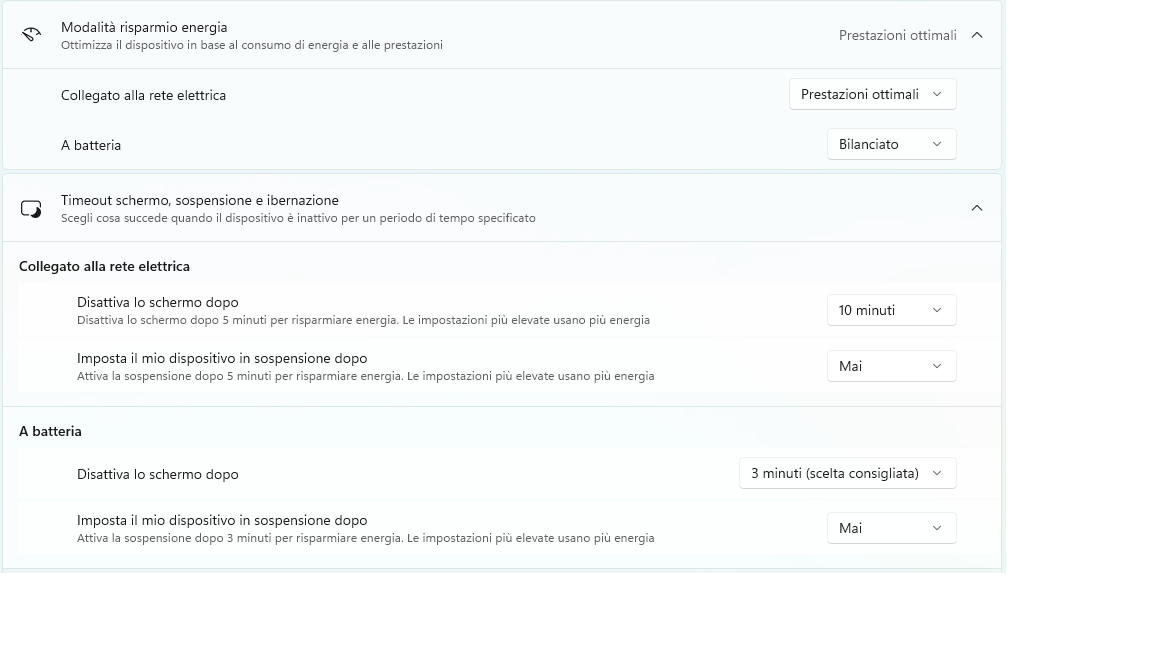This screenshot has height=648, width=1152.
Task: Click the Timeout schermo, sospensione e ibernazione title
Action: pyautogui.click(x=200, y=200)
